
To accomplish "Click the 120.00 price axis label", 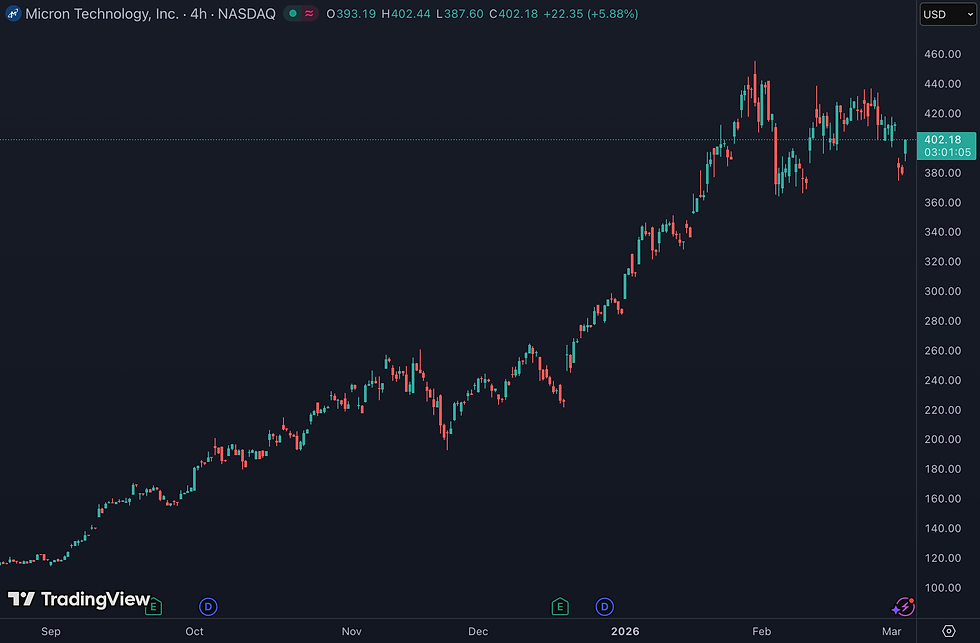I will 942,558.
